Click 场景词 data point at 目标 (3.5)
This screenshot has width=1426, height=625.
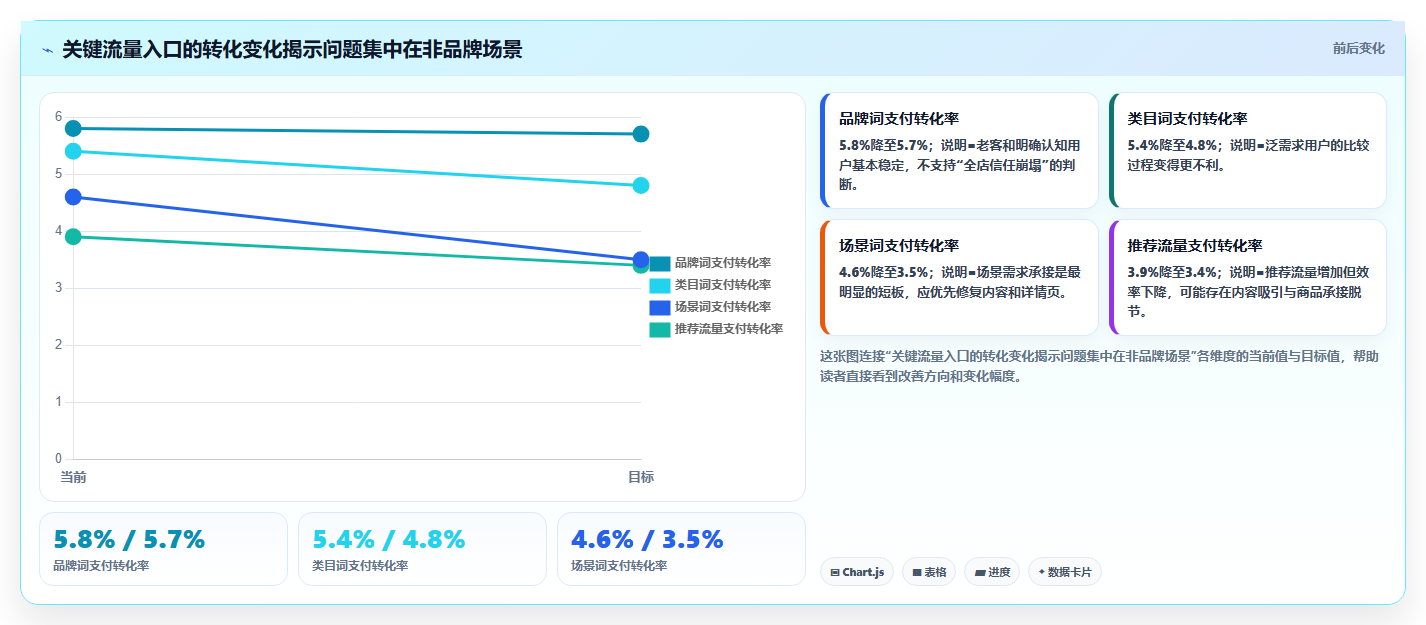click(641, 259)
